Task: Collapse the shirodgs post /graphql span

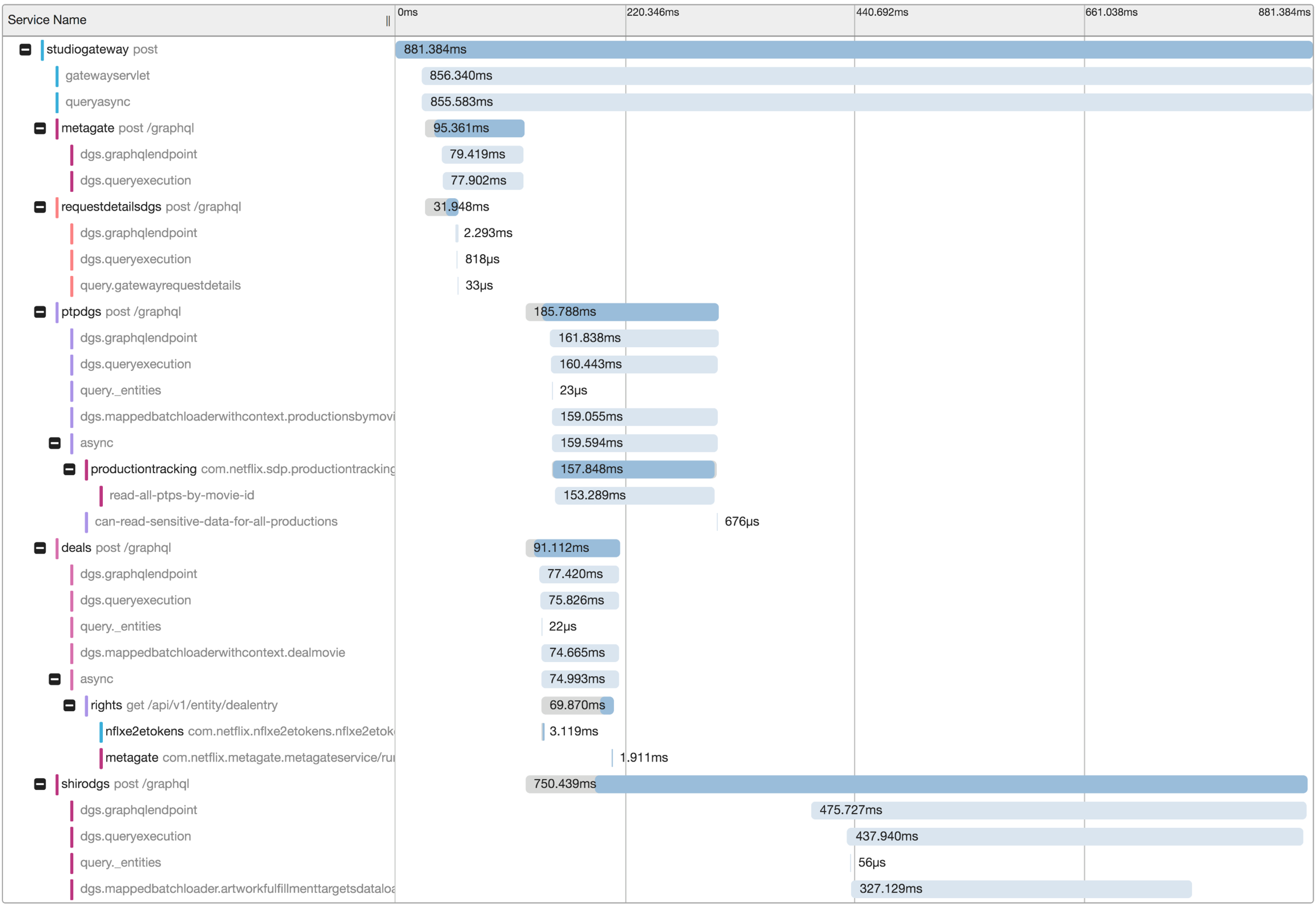Action: point(40,784)
